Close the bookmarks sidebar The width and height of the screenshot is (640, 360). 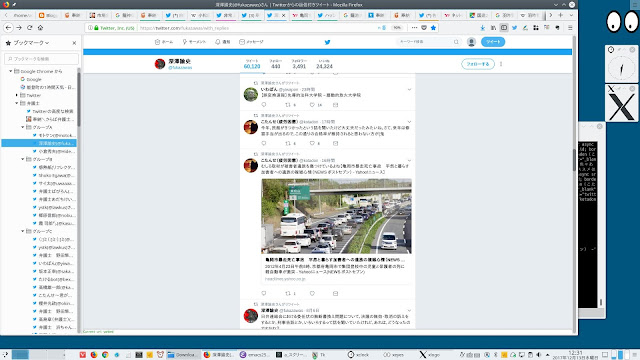point(74,43)
